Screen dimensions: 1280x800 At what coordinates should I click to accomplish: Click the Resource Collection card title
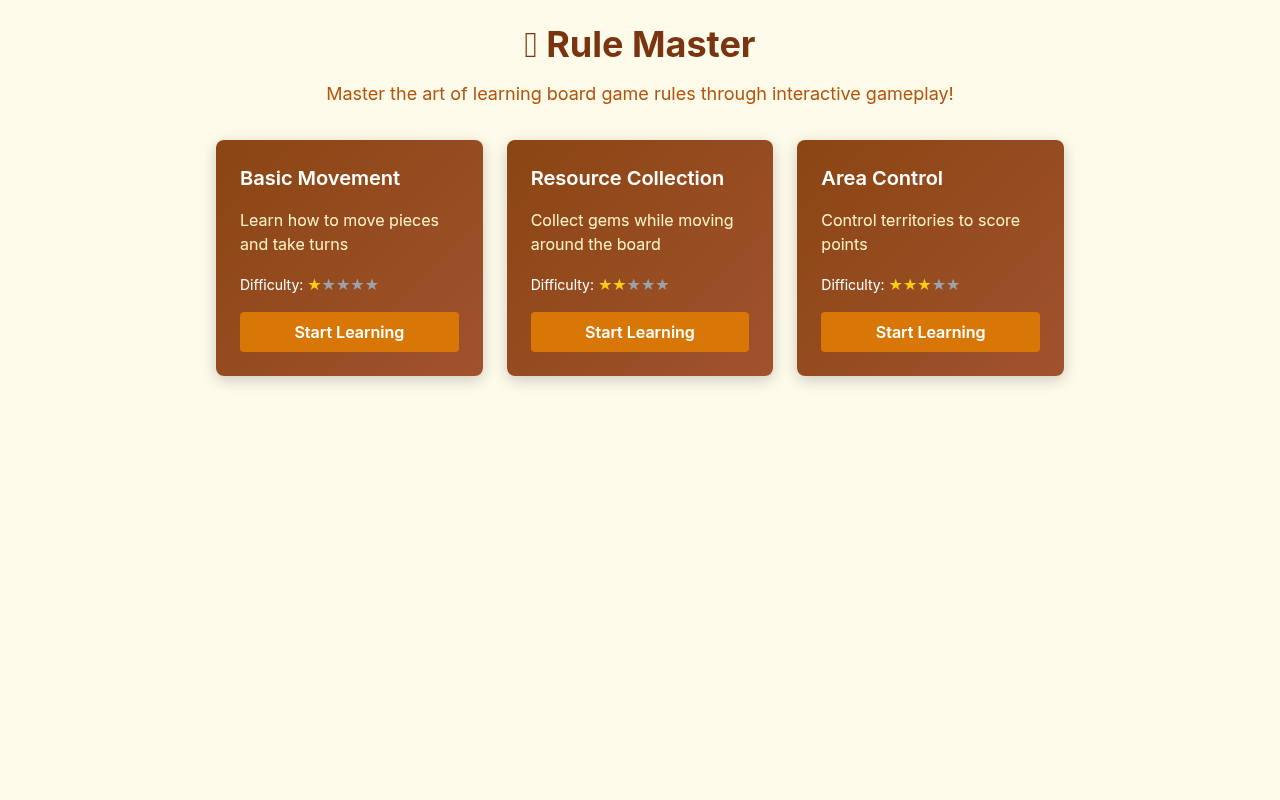pyautogui.click(x=627, y=178)
